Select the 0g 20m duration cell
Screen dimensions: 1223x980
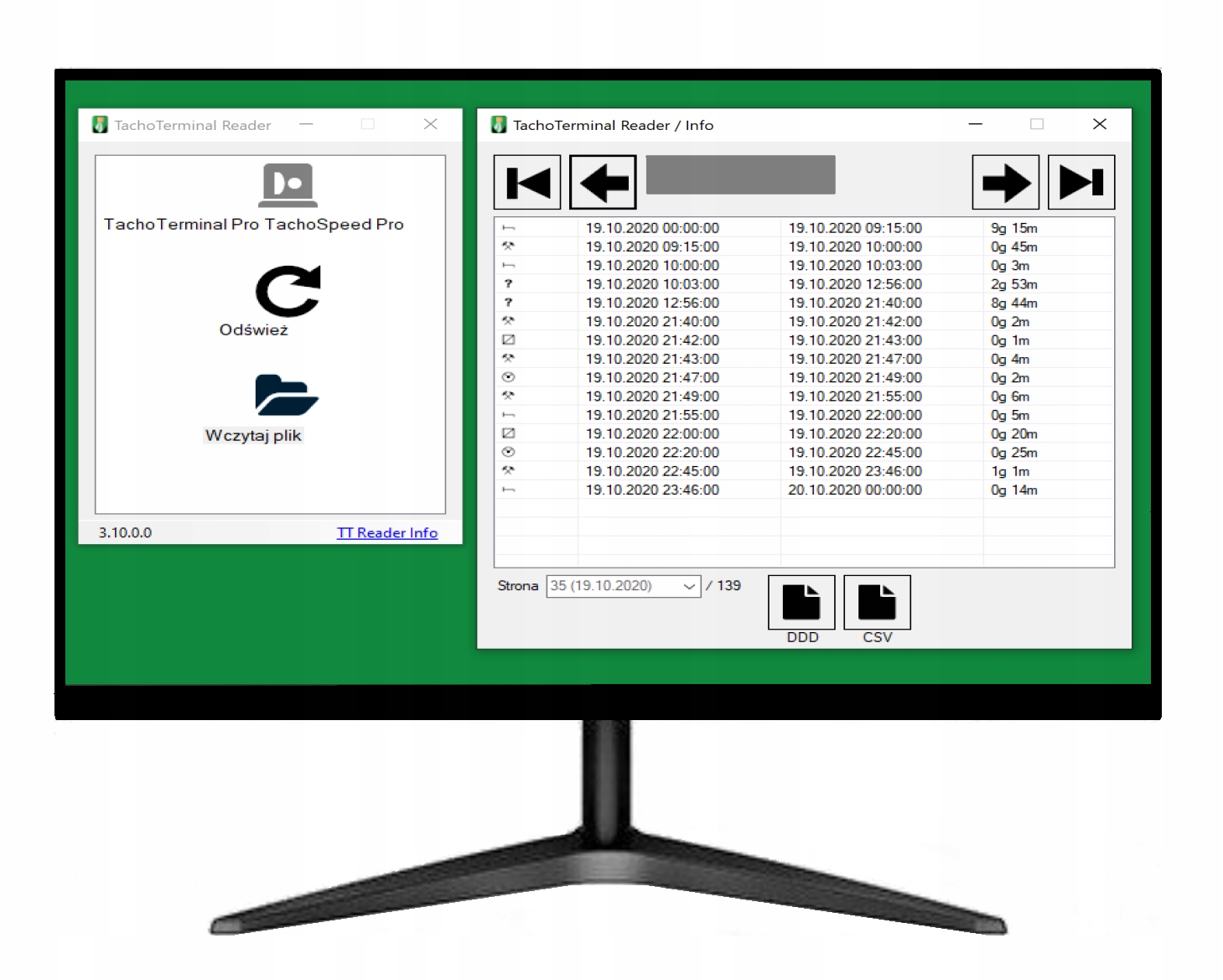click(x=1013, y=433)
